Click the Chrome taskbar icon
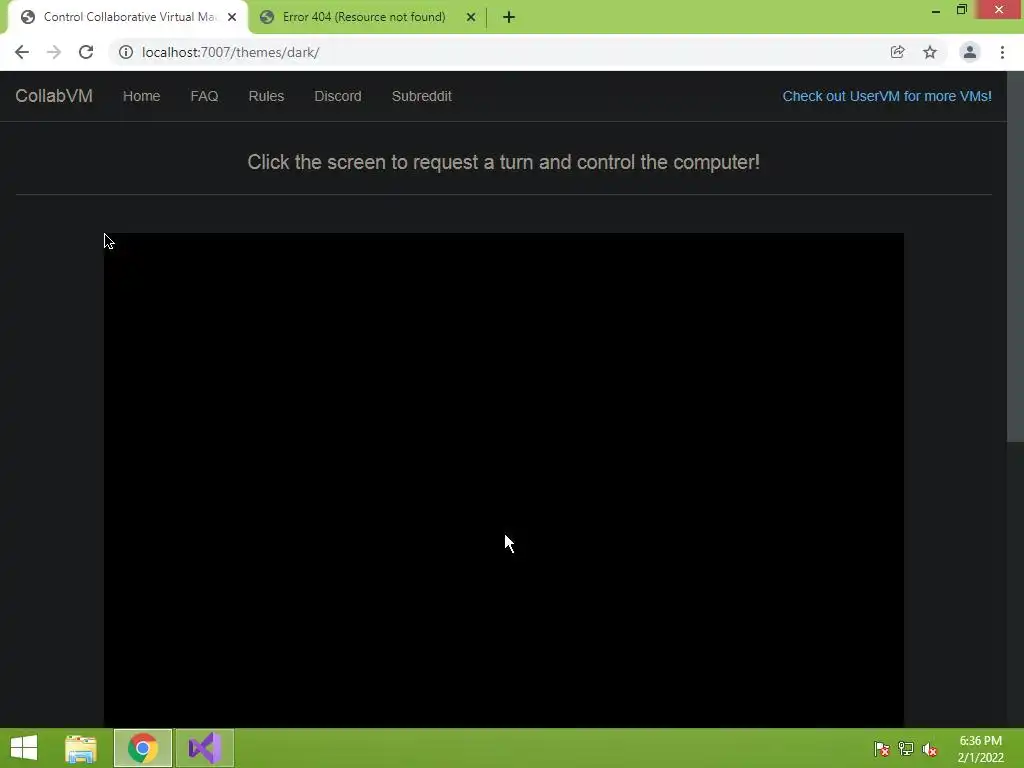The width and height of the screenshot is (1024, 768). 143,748
